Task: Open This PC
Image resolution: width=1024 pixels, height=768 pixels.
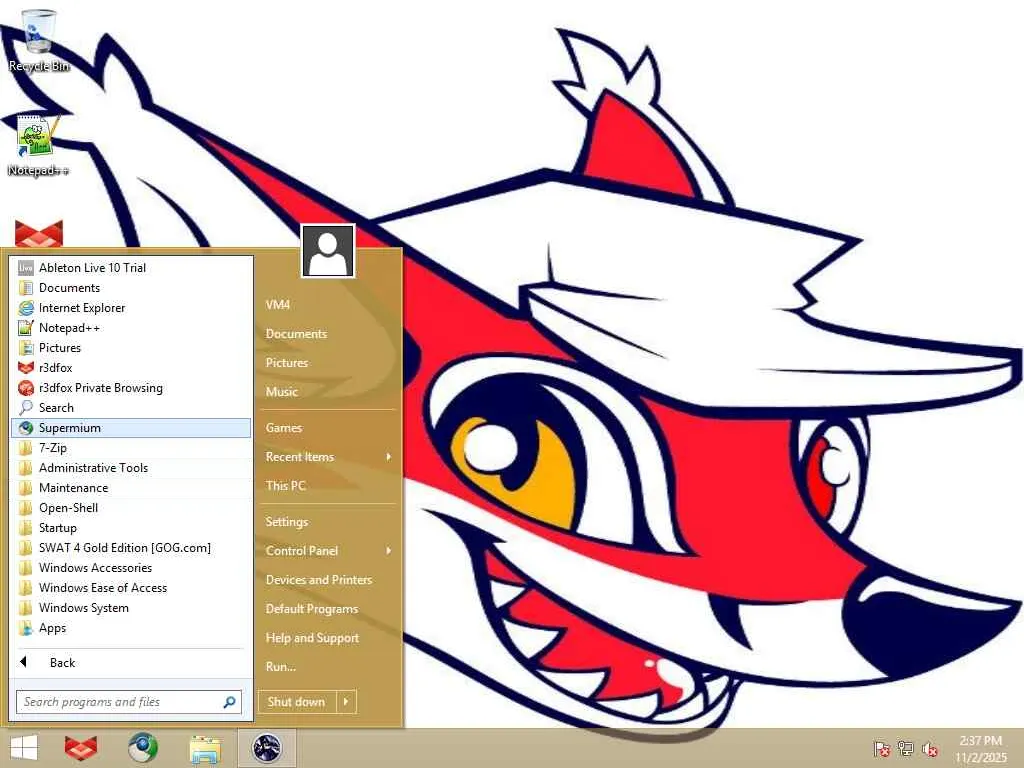Action: tap(328, 486)
